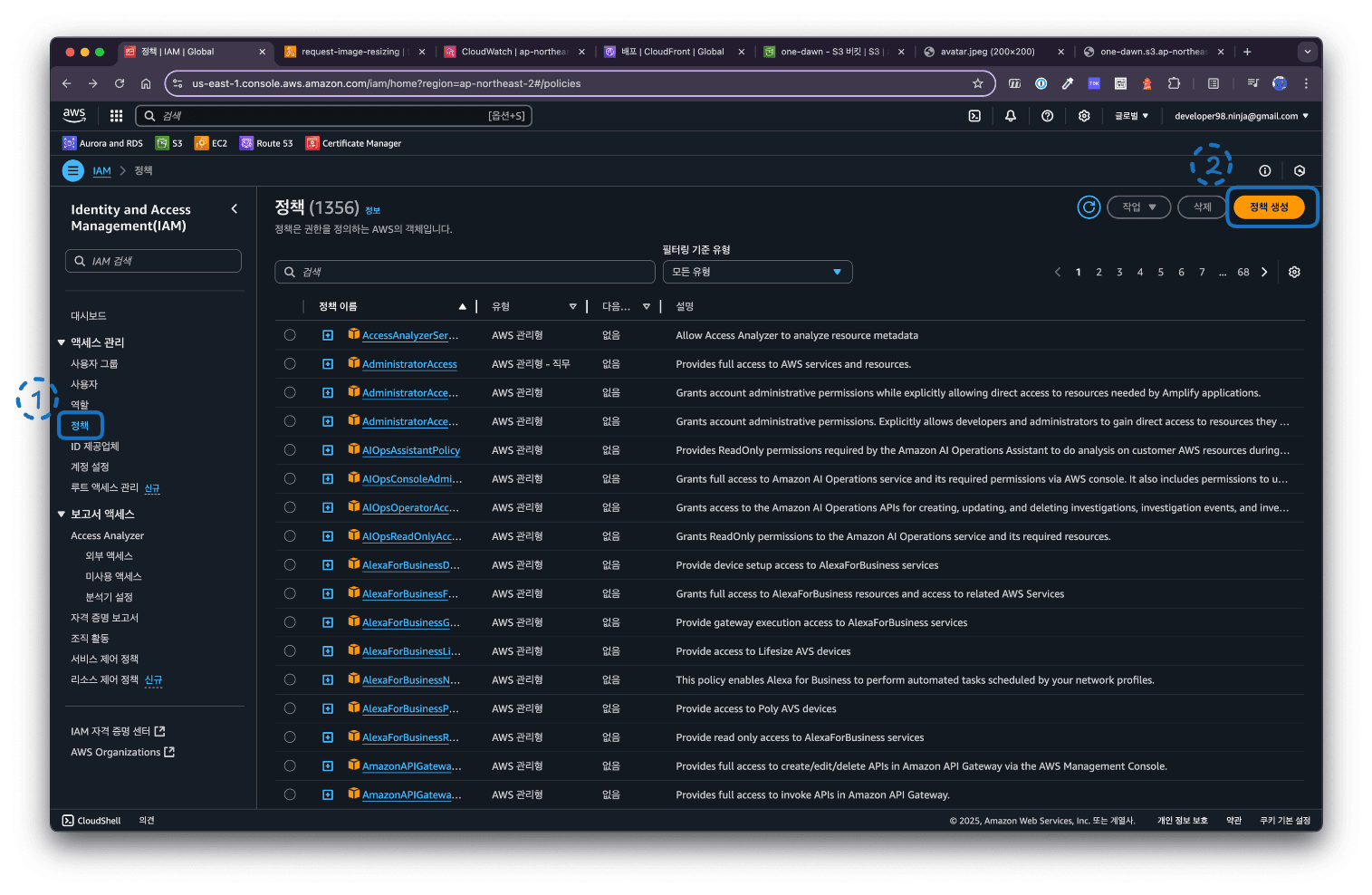
Task: Open 사용자 그룹 in the sidebar
Action: 94,364
